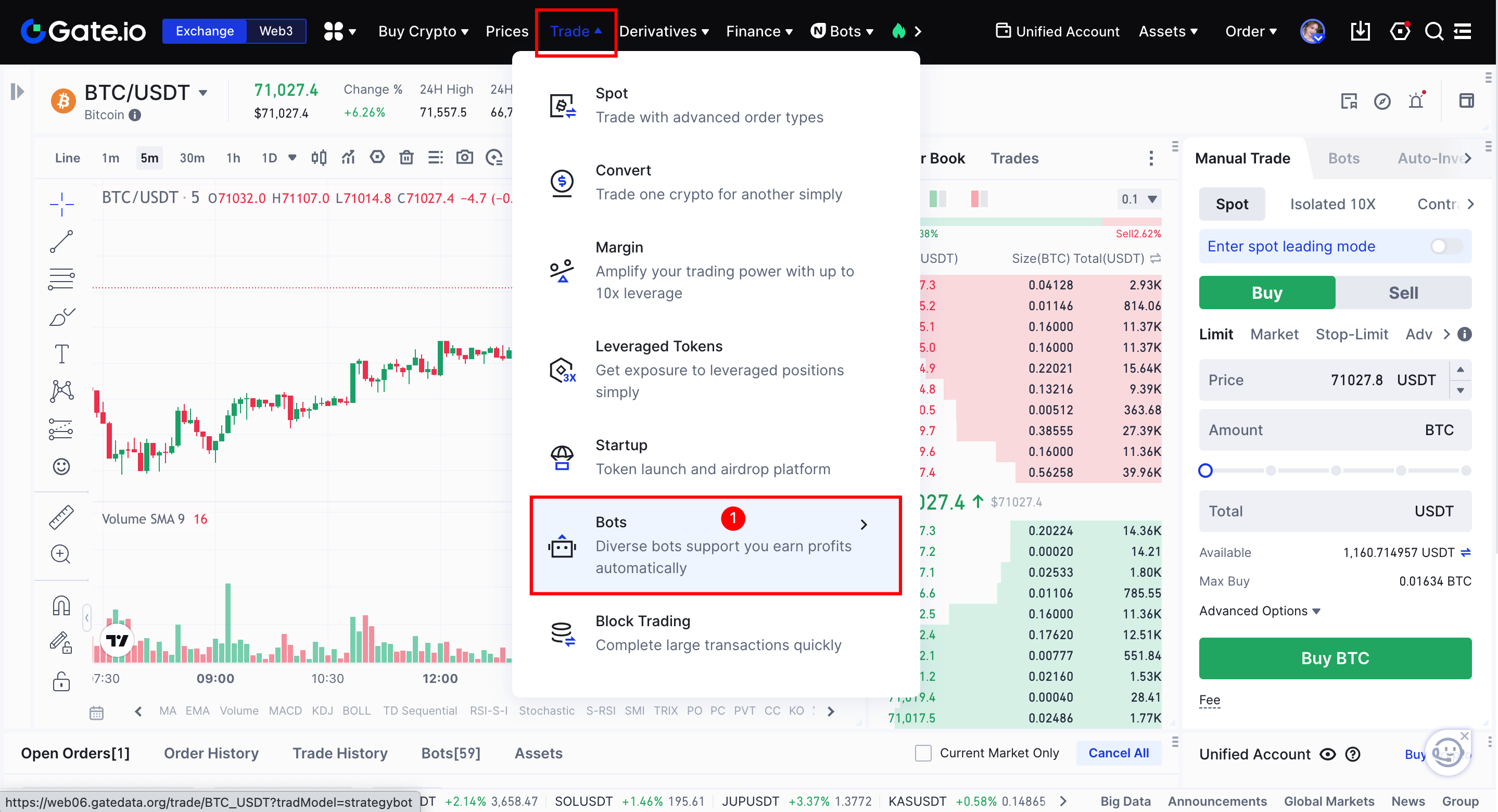Click the ruler measure tool
Image resolution: width=1498 pixels, height=812 pixels.
pyautogui.click(x=61, y=517)
